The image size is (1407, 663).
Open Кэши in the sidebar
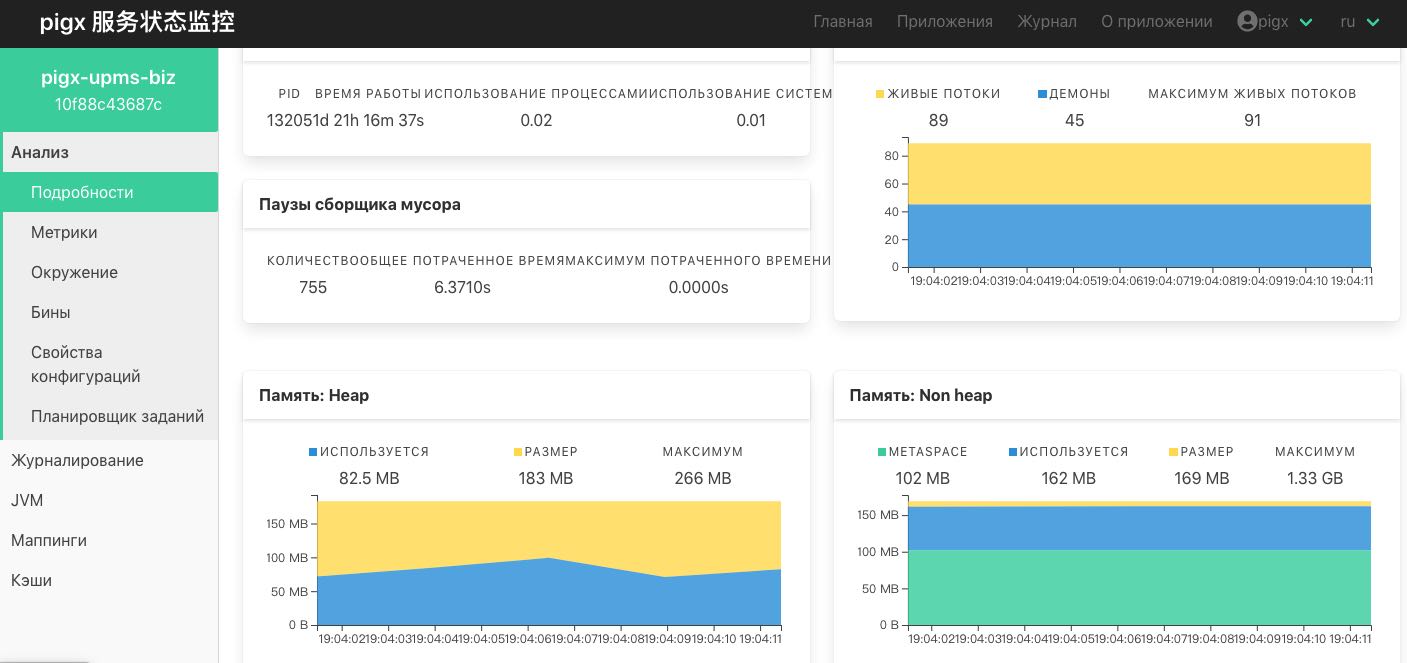click(109, 580)
